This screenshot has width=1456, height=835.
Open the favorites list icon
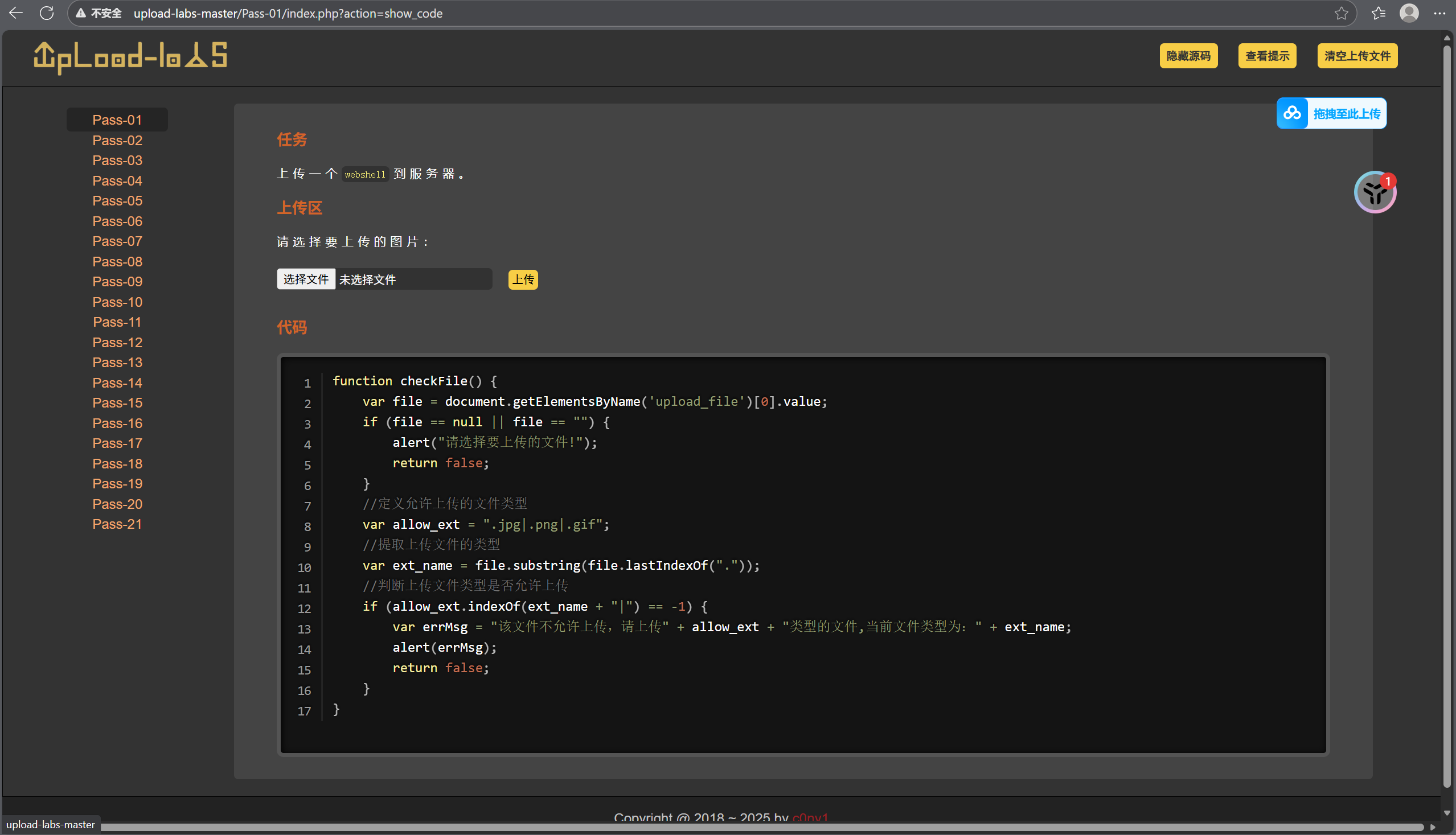(x=1378, y=13)
